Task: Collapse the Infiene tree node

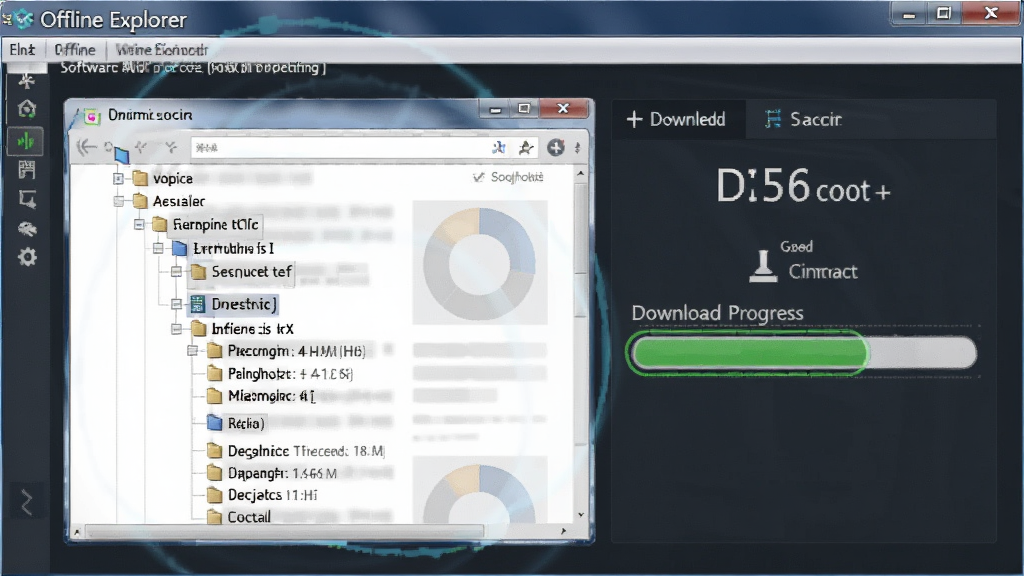Action: click(x=176, y=328)
